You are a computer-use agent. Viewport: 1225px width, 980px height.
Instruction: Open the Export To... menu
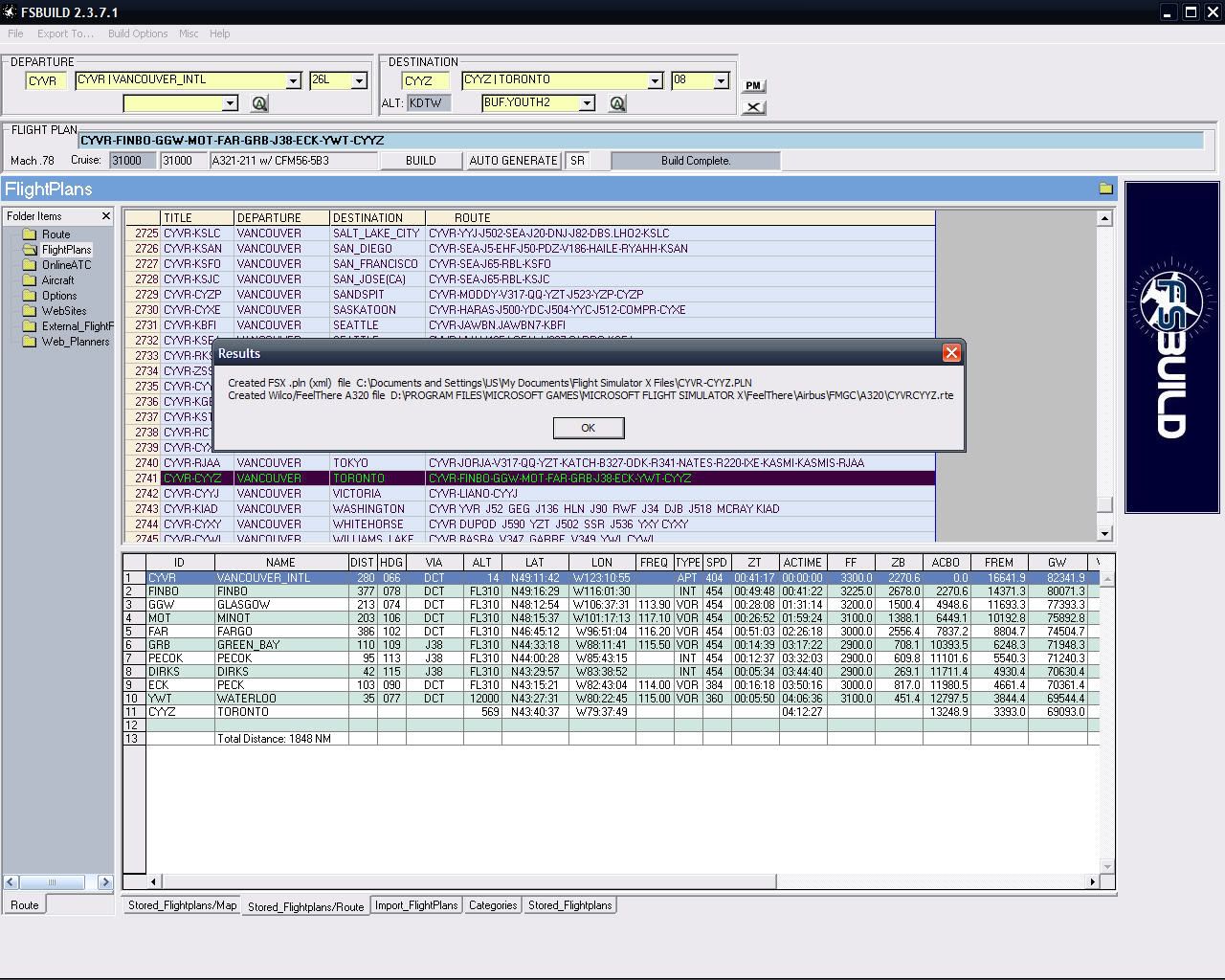[x=65, y=33]
